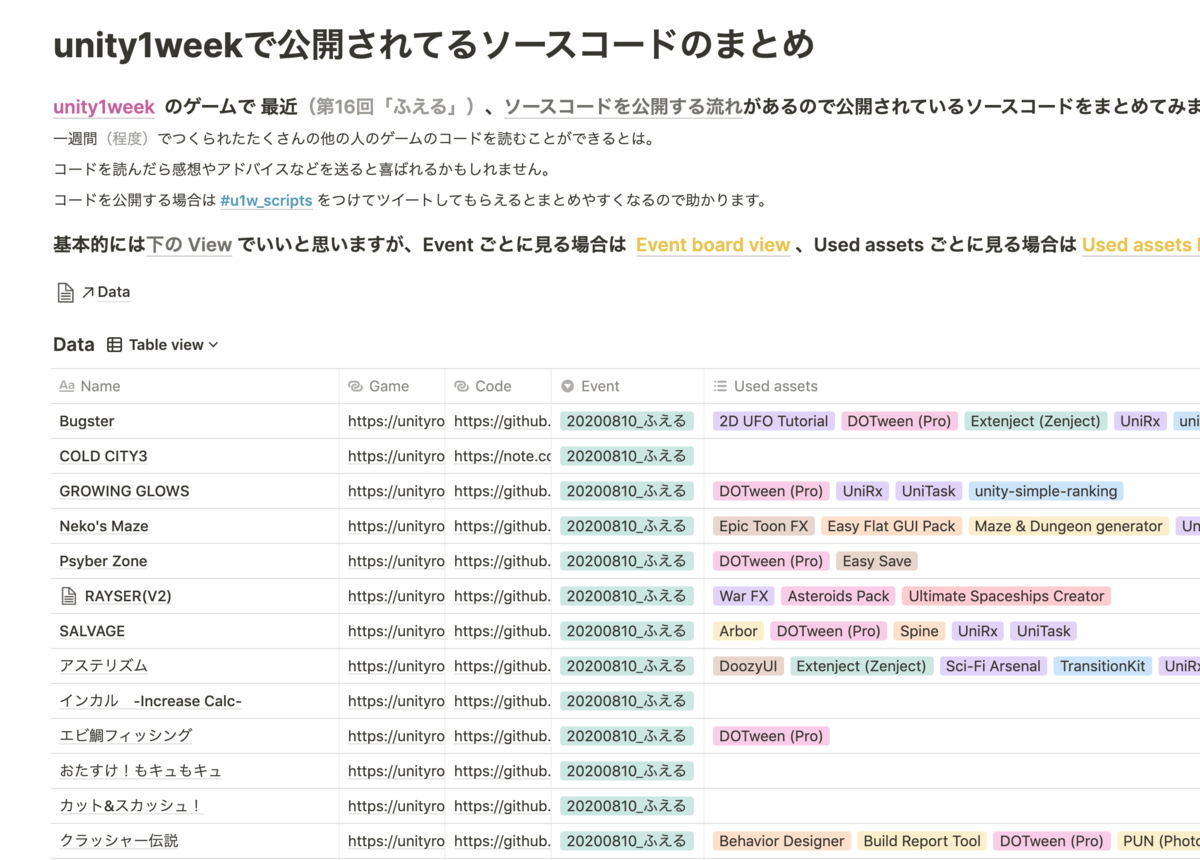Click the DoozyUI tag
This screenshot has width=1200, height=860.
point(748,666)
